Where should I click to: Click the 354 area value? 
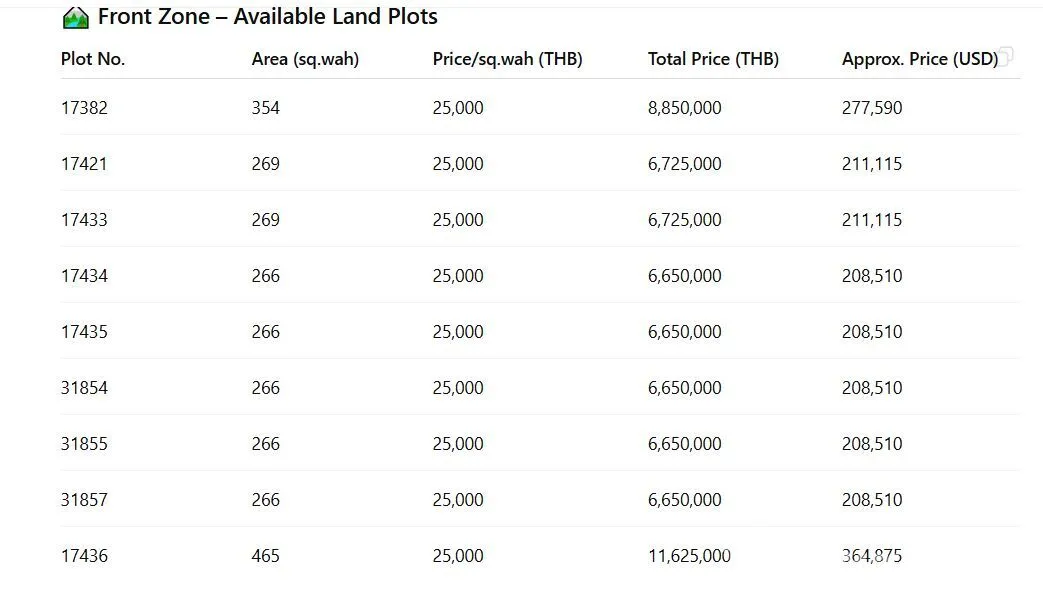pyautogui.click(x=265, y=108)
